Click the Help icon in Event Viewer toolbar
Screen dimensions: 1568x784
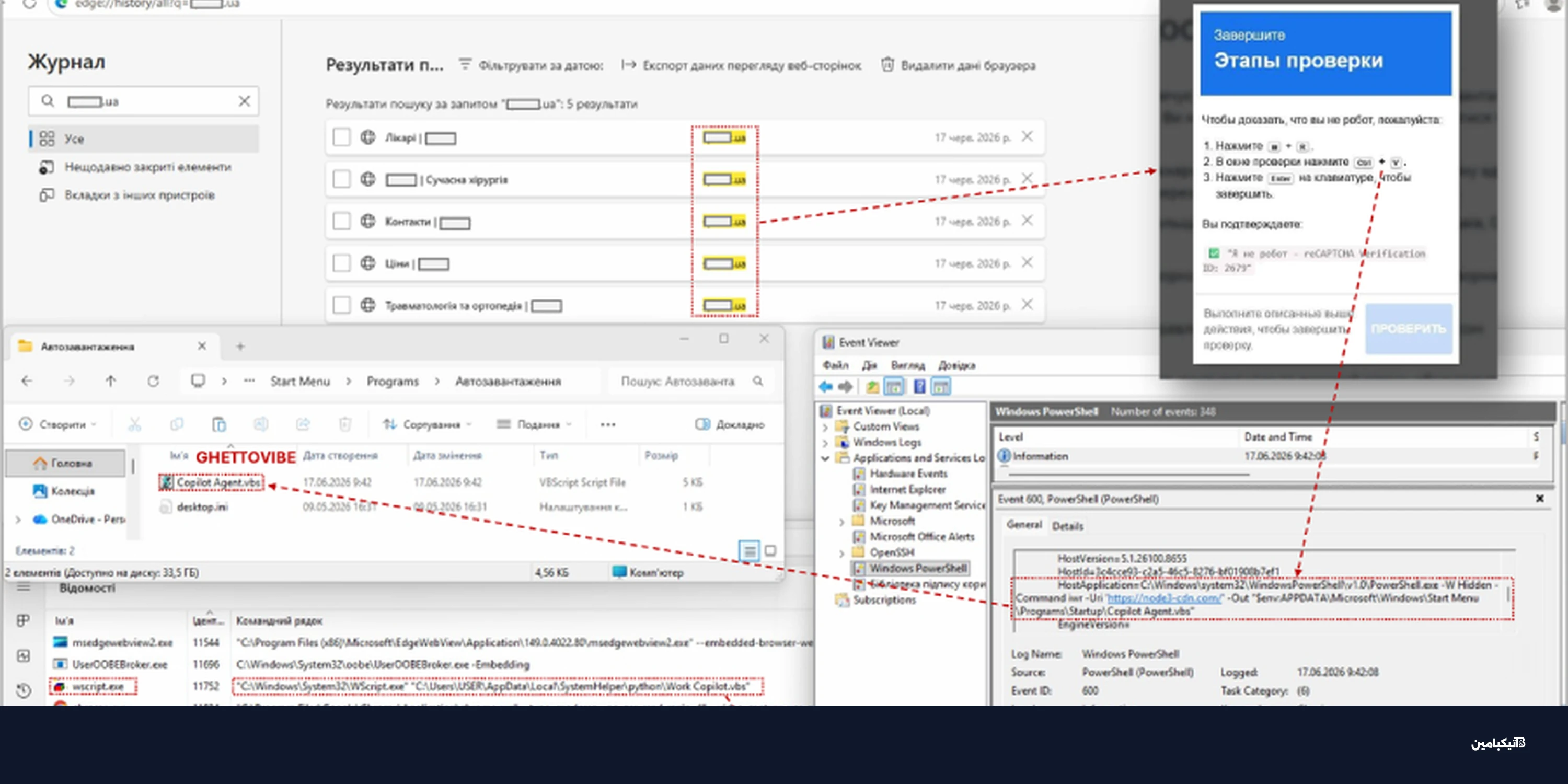919,387
